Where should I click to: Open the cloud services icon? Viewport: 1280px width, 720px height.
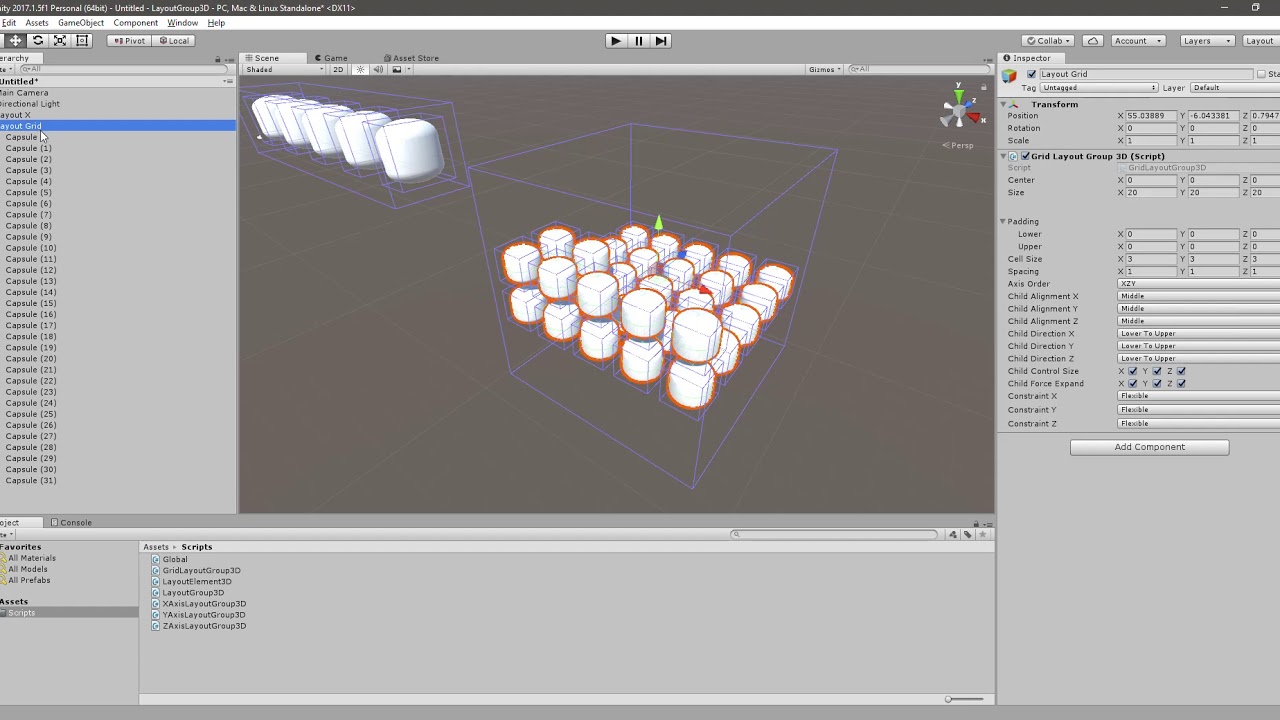(1093, 41)
